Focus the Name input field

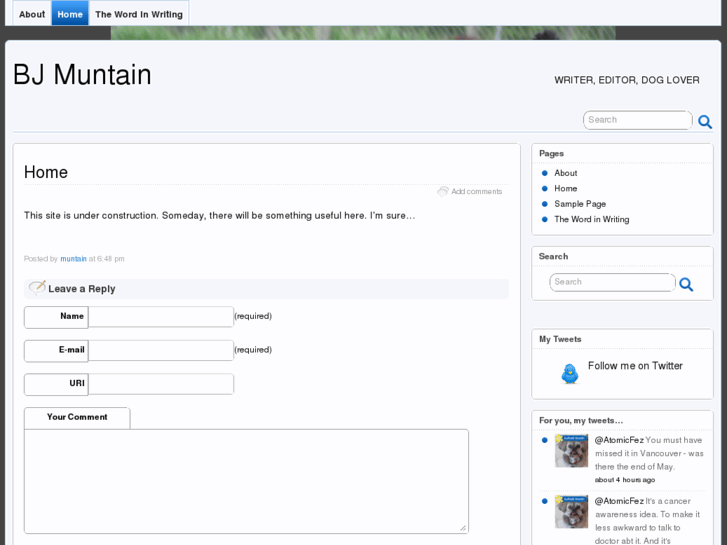click(x=161, y=317)
